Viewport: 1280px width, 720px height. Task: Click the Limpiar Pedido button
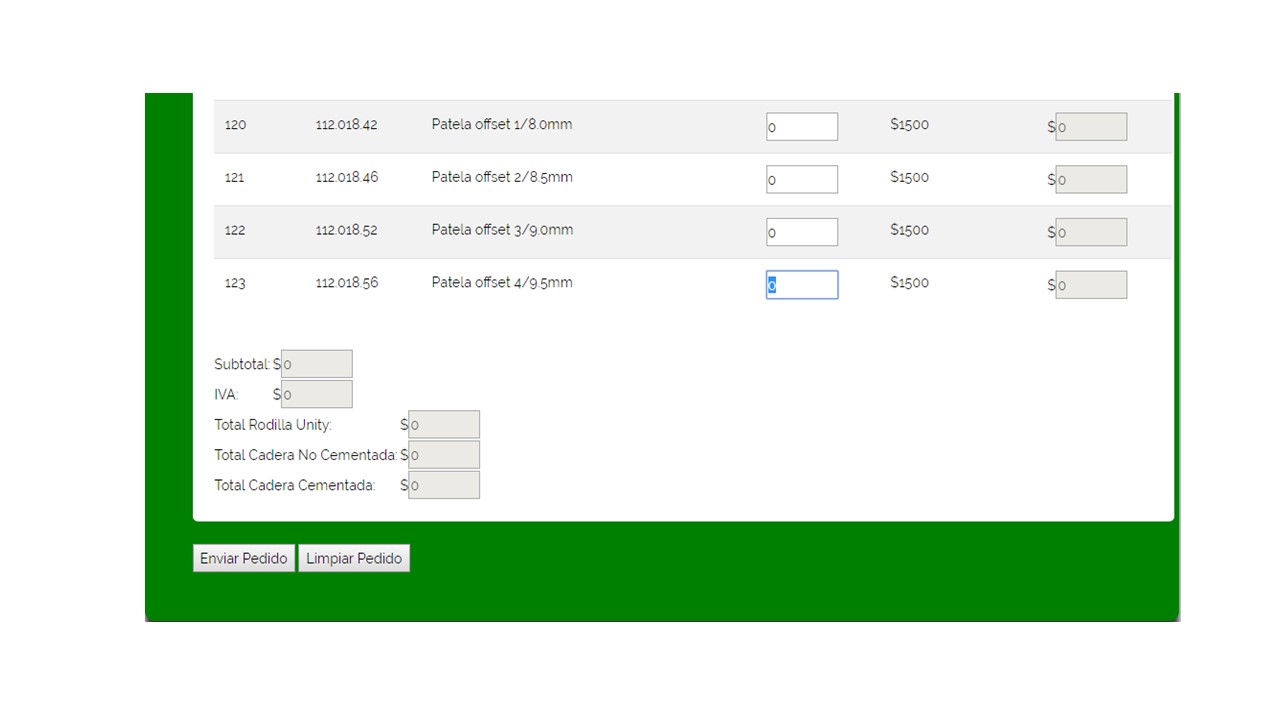pyautogui.click(x=354, y=558)
